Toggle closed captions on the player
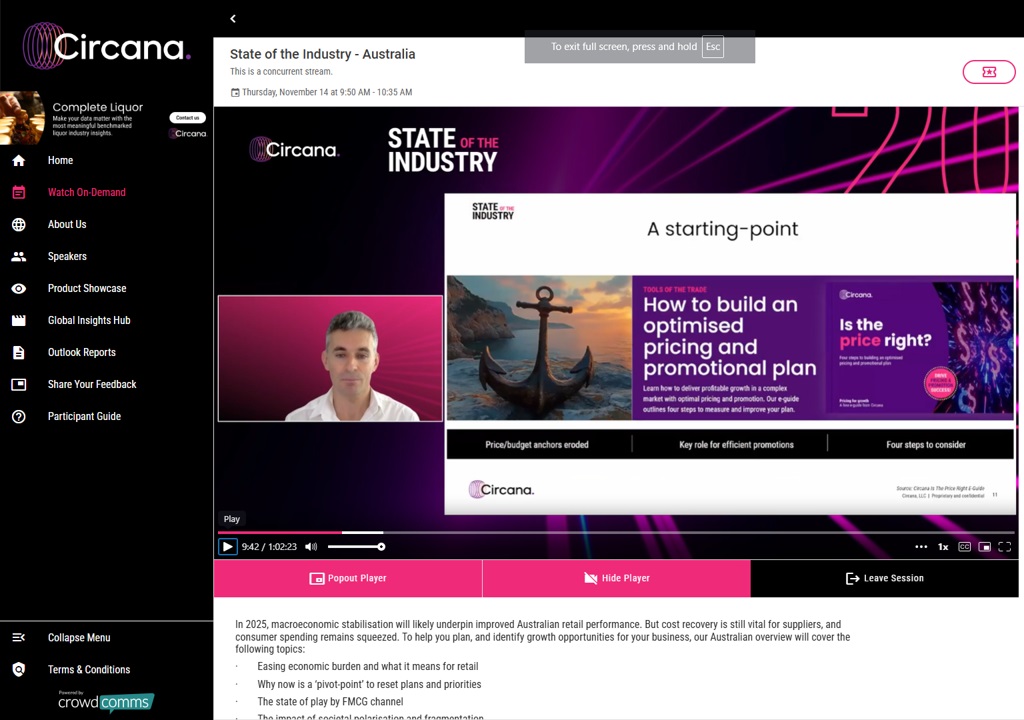This screenshot has width=1024, height=720. click(964, 547)
